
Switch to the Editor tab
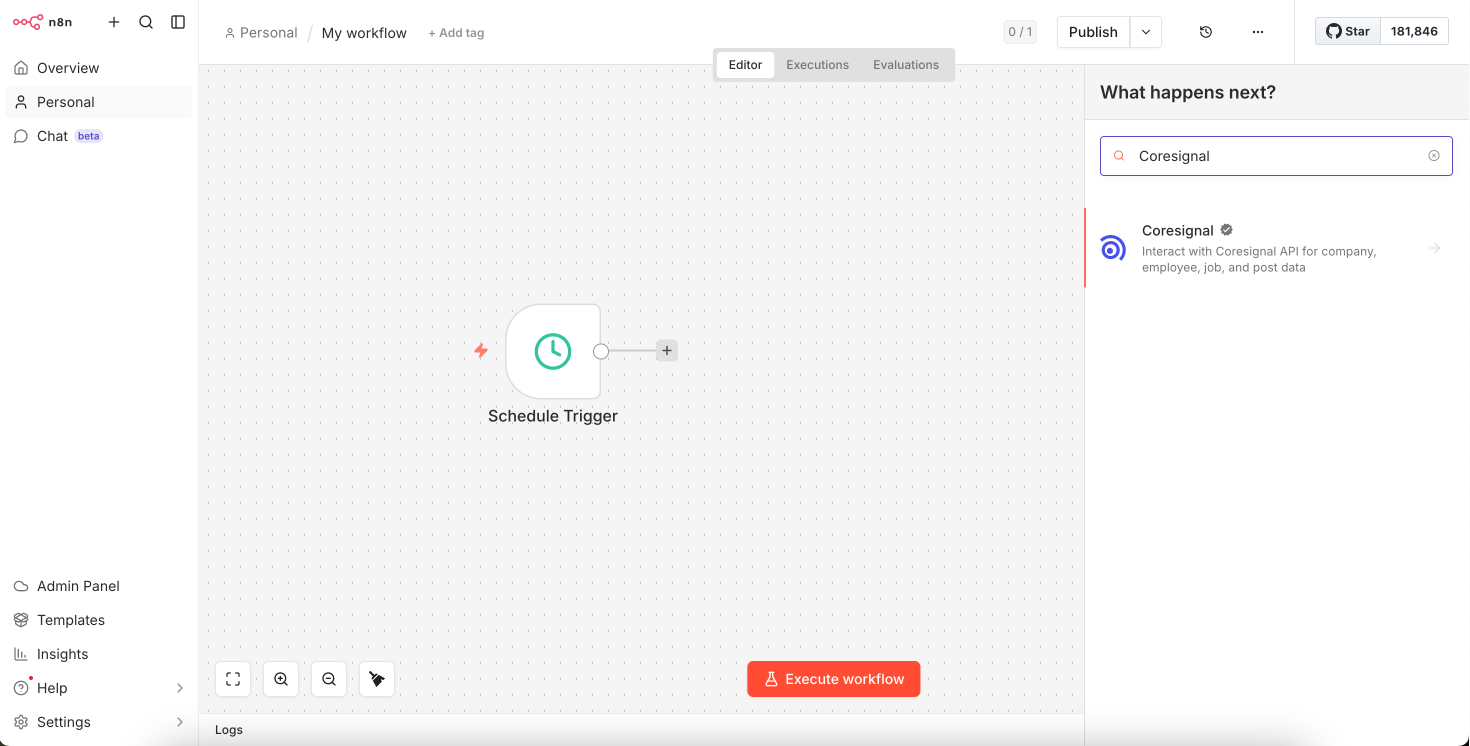(x=745, y=65)
